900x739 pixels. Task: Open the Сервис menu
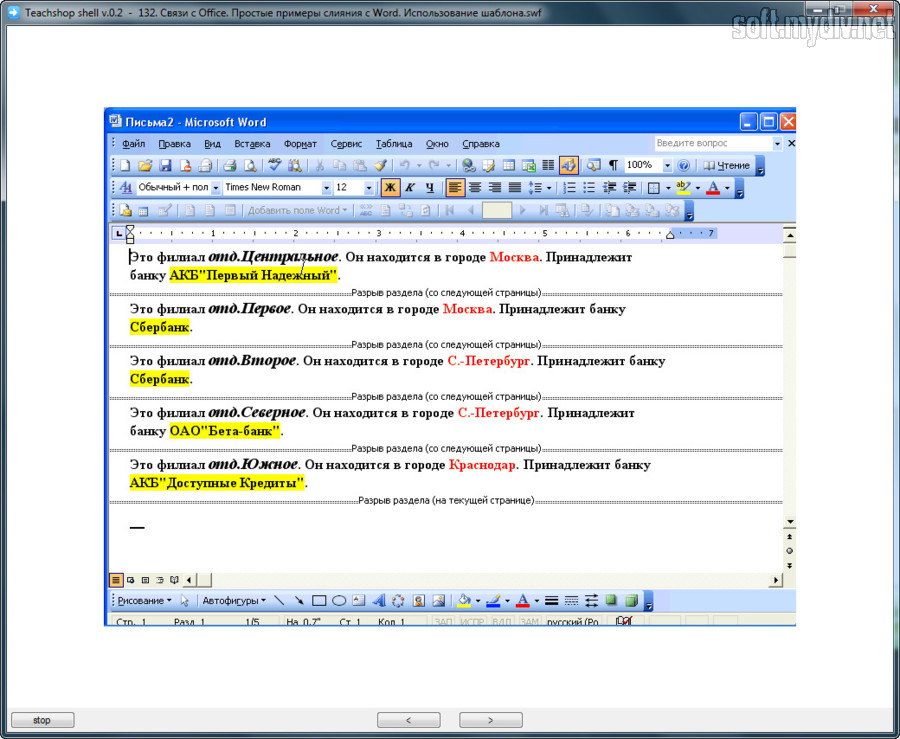pos(346,144)
